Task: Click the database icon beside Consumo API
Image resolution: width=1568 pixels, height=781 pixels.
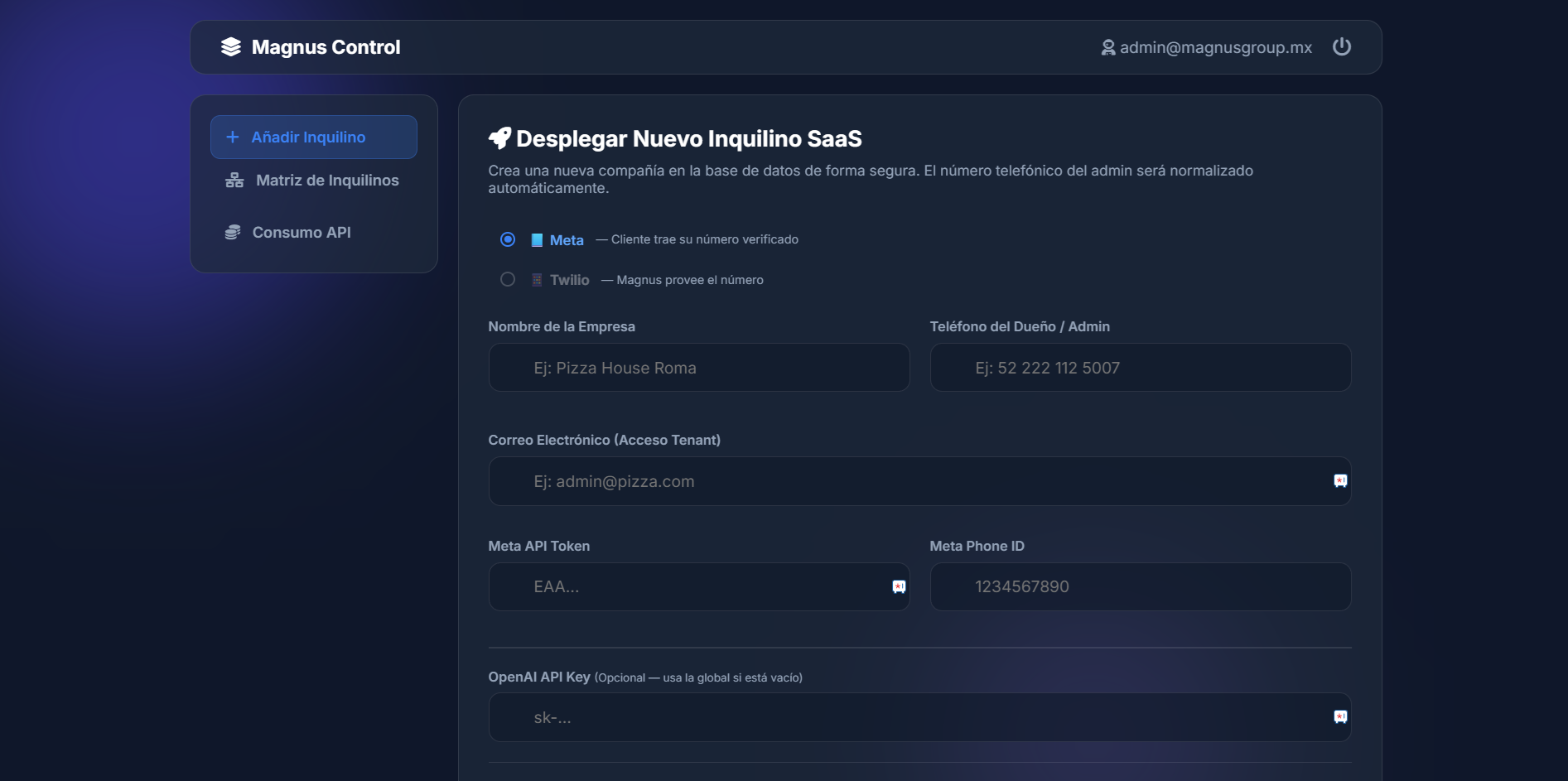Action: [234, 232]
